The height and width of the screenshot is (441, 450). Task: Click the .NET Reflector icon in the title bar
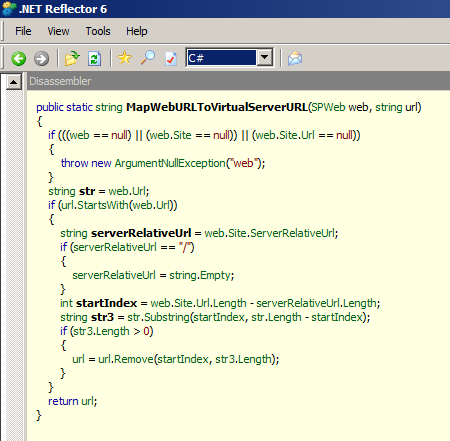[x=8, y=9]
